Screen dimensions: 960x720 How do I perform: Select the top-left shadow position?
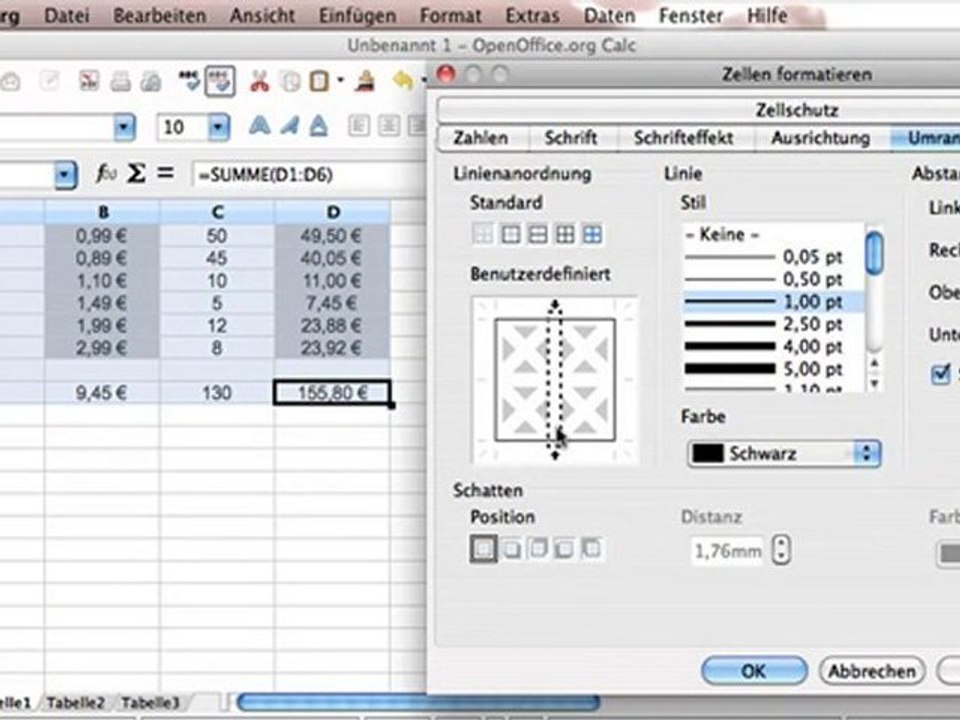591,549
